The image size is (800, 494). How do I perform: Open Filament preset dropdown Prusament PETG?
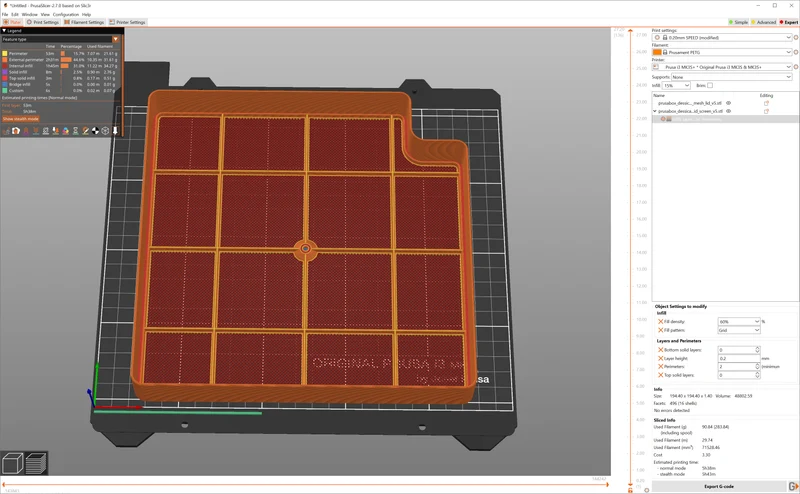722,52
